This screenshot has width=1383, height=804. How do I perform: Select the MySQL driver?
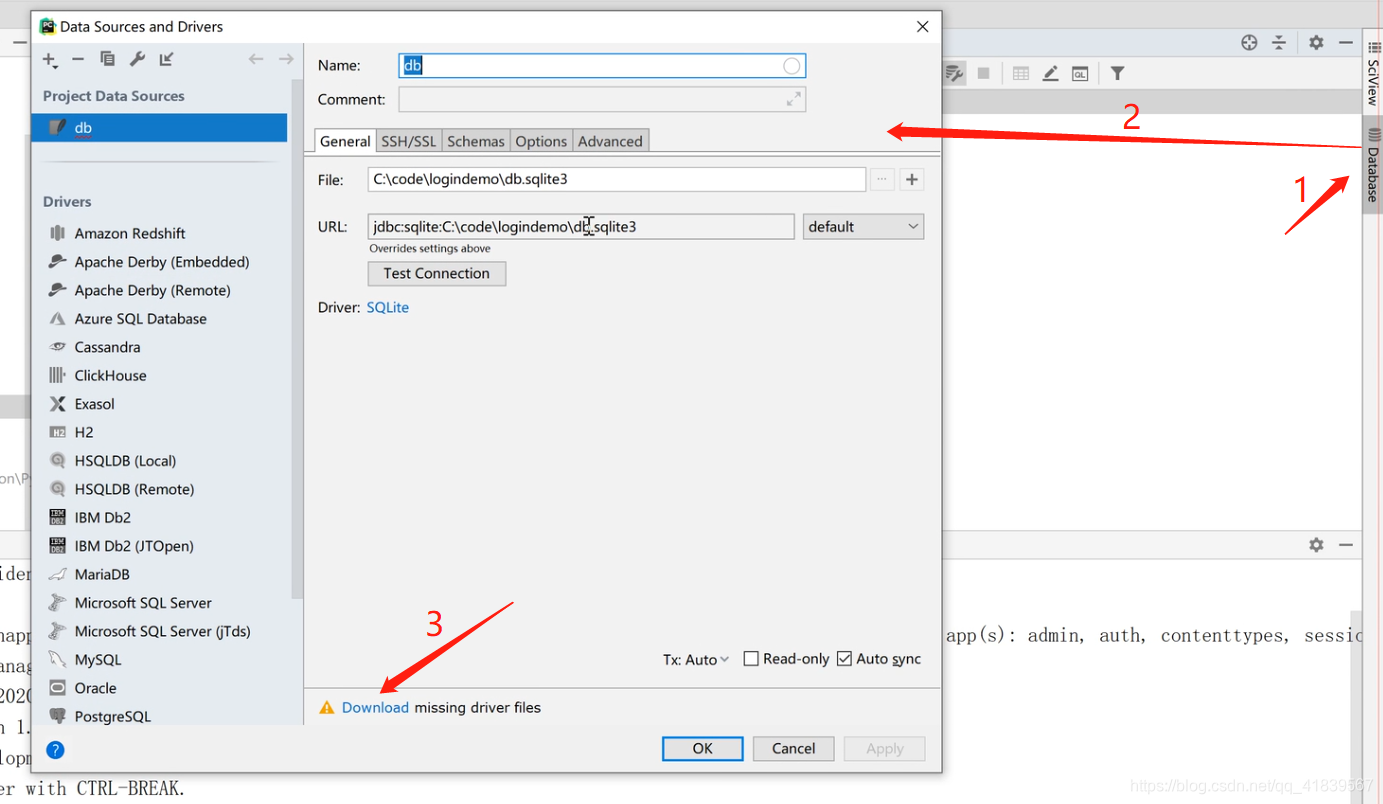(x=98, y=660)
